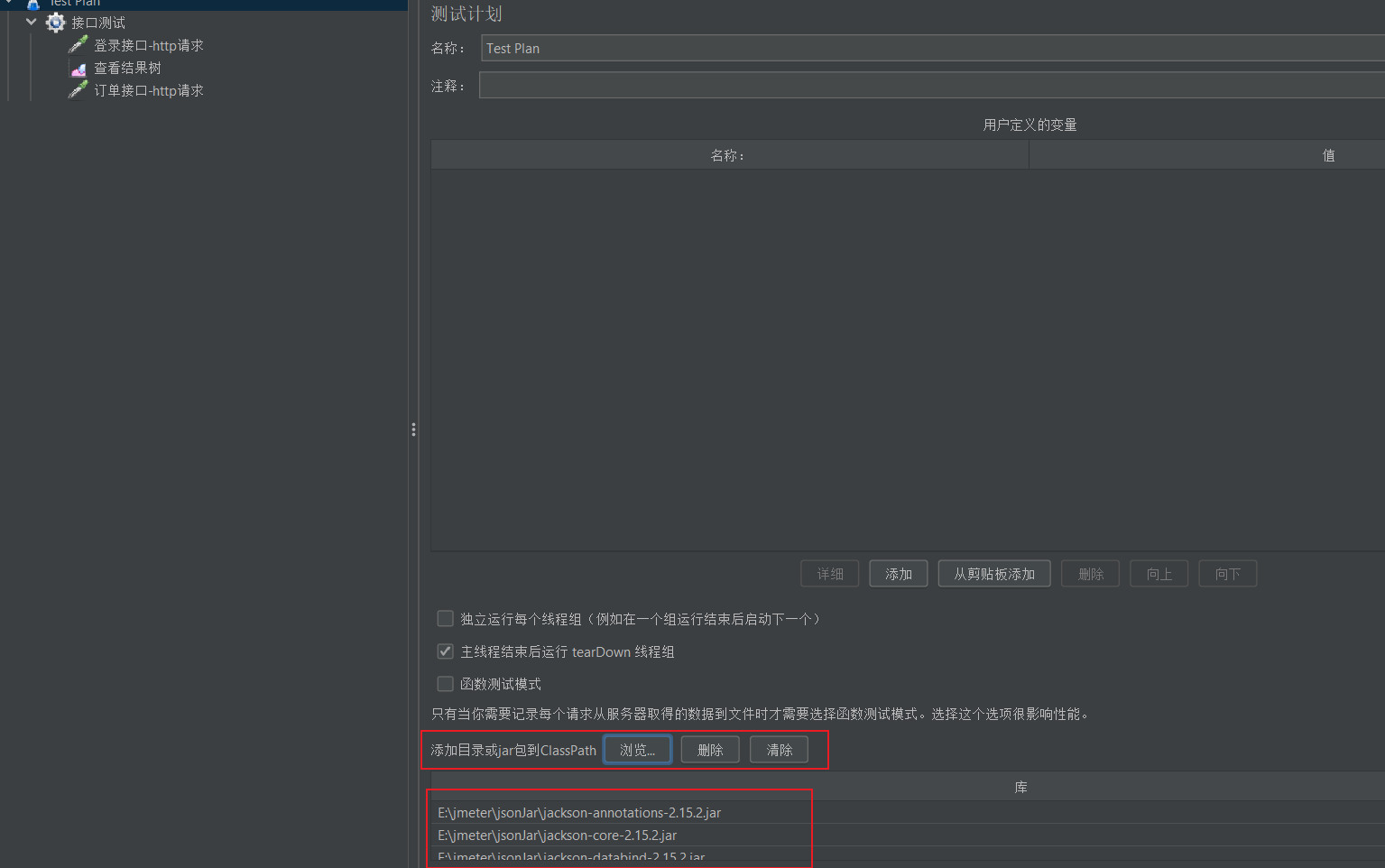Click the 名称 field containing Test Plan
1385x868 pixels.
click(x=933, y=48)
